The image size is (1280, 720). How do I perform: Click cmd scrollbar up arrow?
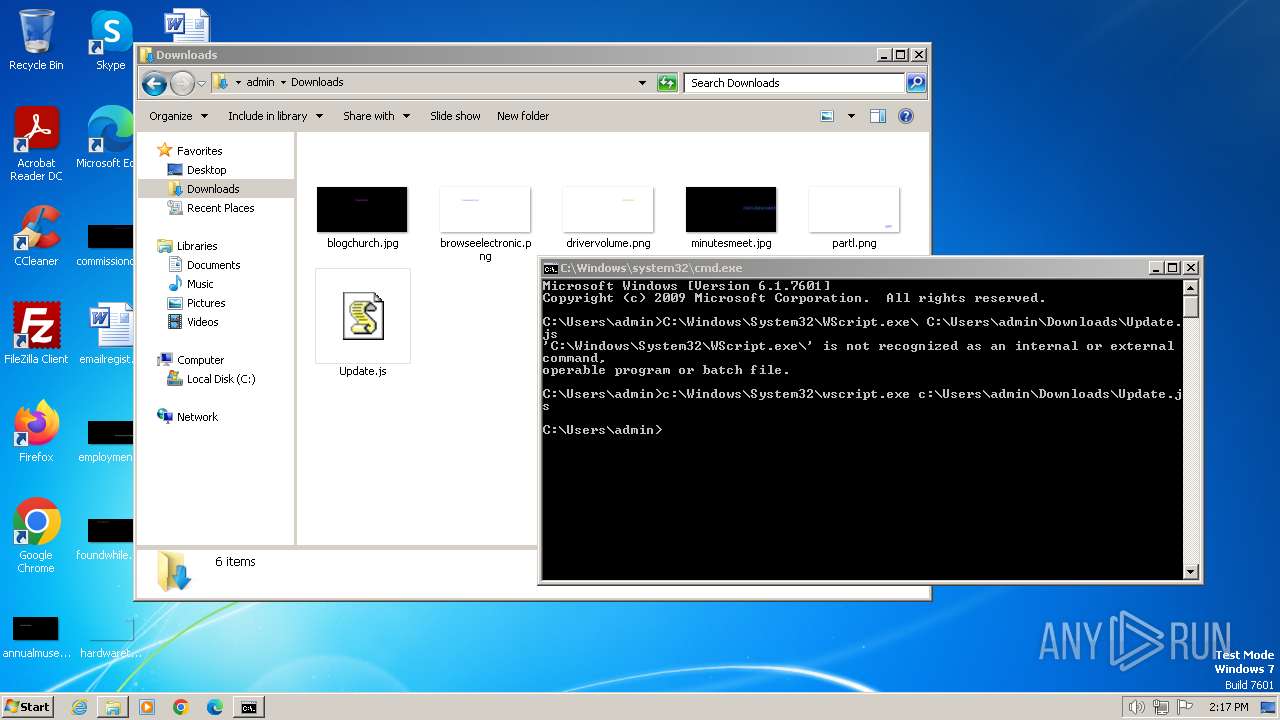coord(1190,287)
